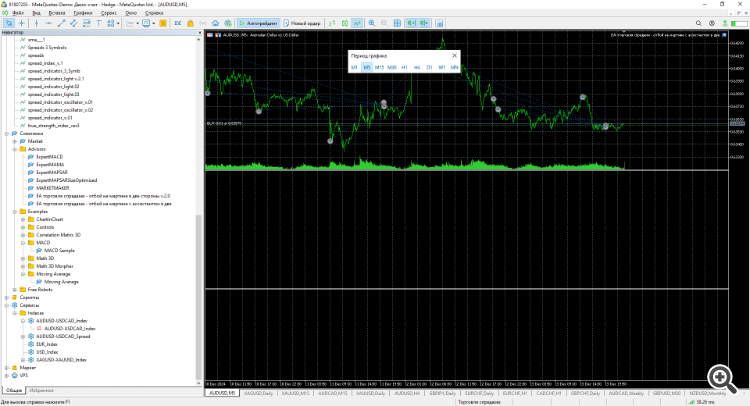Select MARKETMAKER advisor in Navigator
The width and height of the screenshot is (750, 406).
point(53,188)
